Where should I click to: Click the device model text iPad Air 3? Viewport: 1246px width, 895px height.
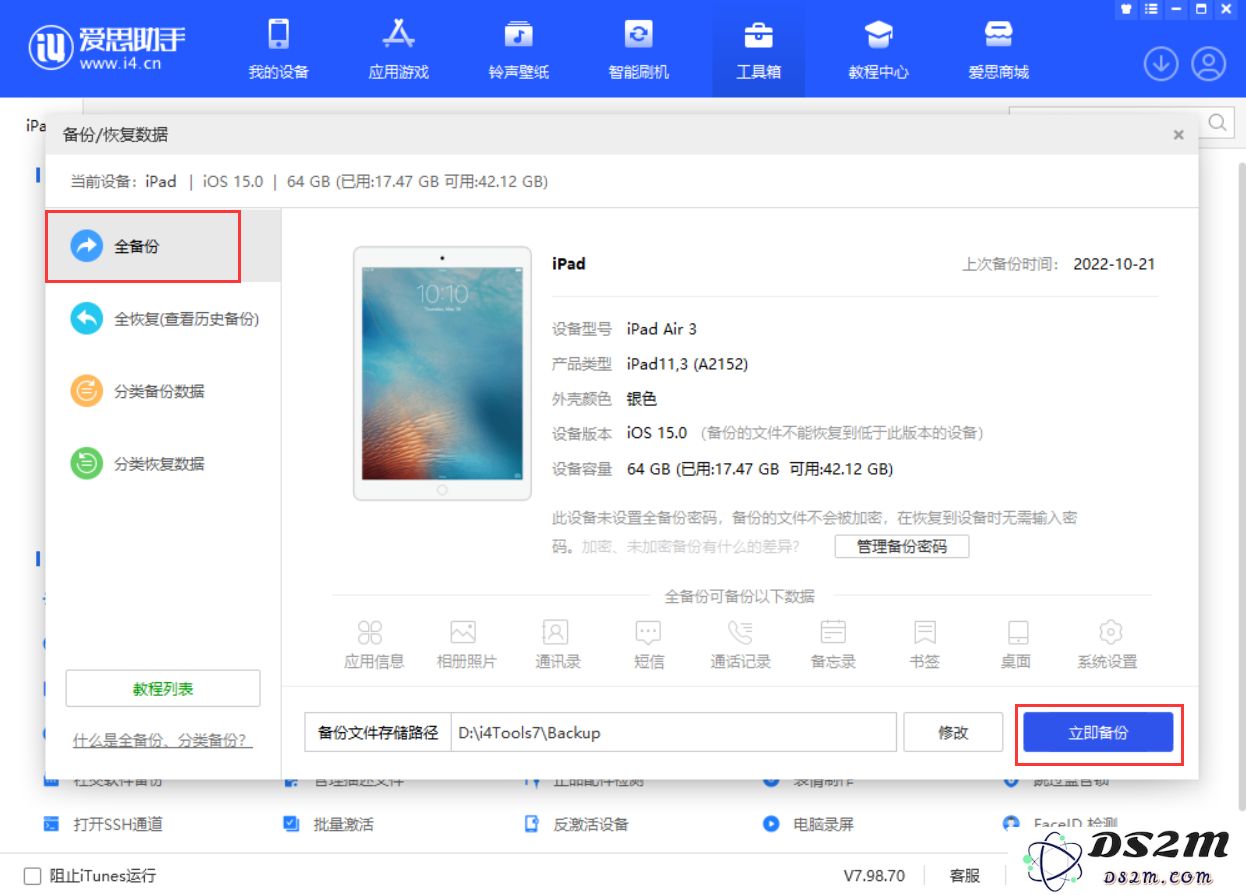click(662, 329)
